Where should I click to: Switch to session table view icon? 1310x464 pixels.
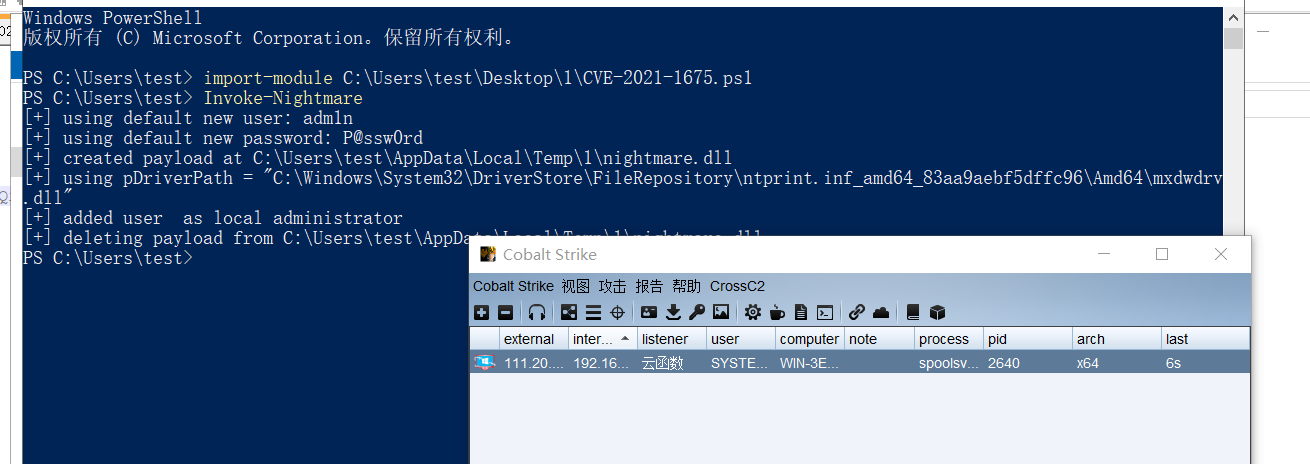(593, 312)
